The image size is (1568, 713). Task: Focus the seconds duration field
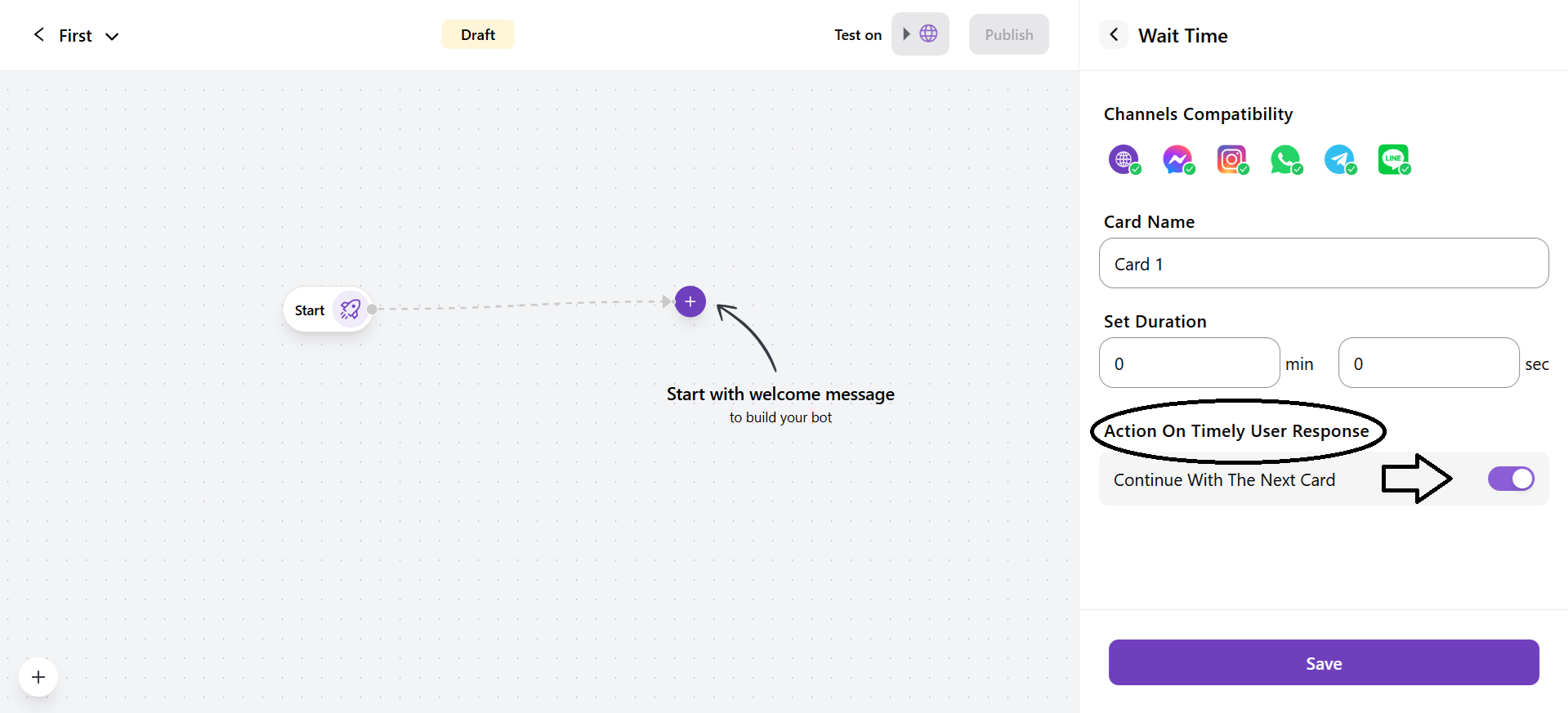point(1427,363)
